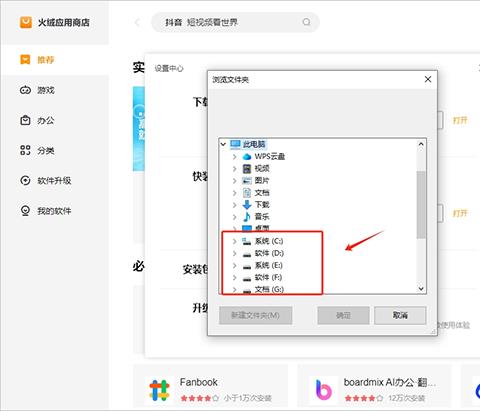
Task: Click the folder tree scroll-down arrow
Action: coord(421,288)
